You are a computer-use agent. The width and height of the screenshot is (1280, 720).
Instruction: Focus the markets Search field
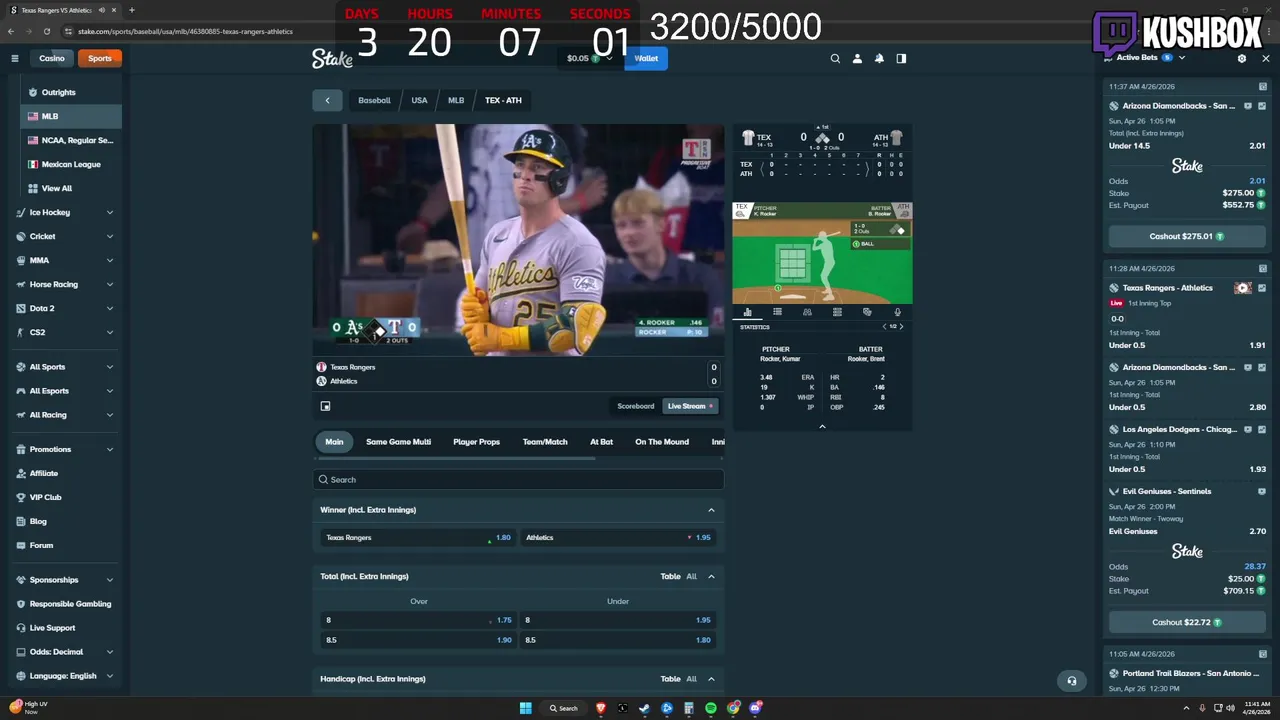(x=518, y=480)
